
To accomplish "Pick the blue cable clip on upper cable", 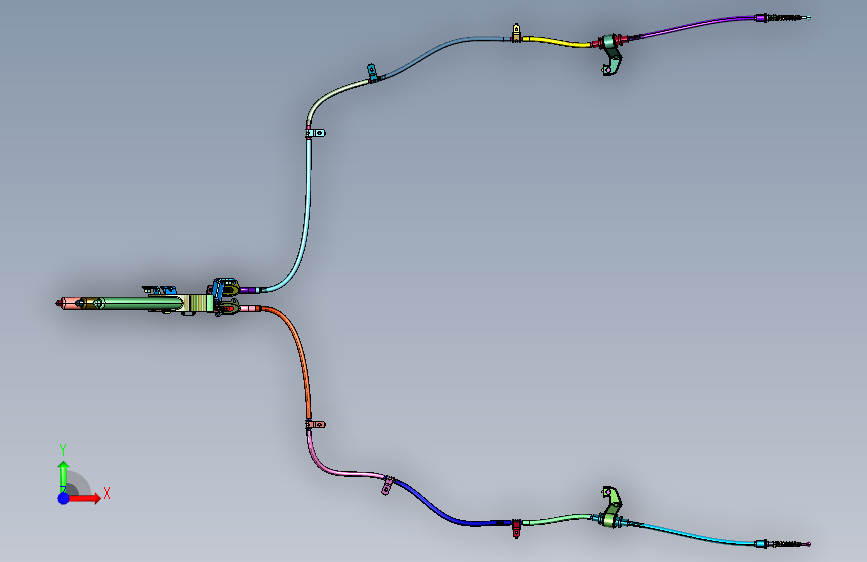I will click(372, 72).
